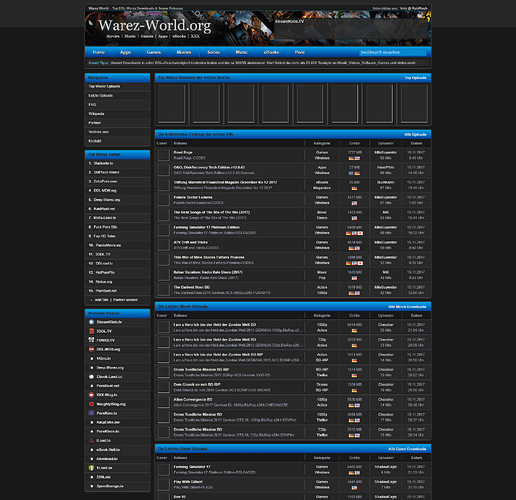This screenshot has width=516, height=500.
Task: Open Letzte Uploads in Navigation
Action: [x=100, y=96]
